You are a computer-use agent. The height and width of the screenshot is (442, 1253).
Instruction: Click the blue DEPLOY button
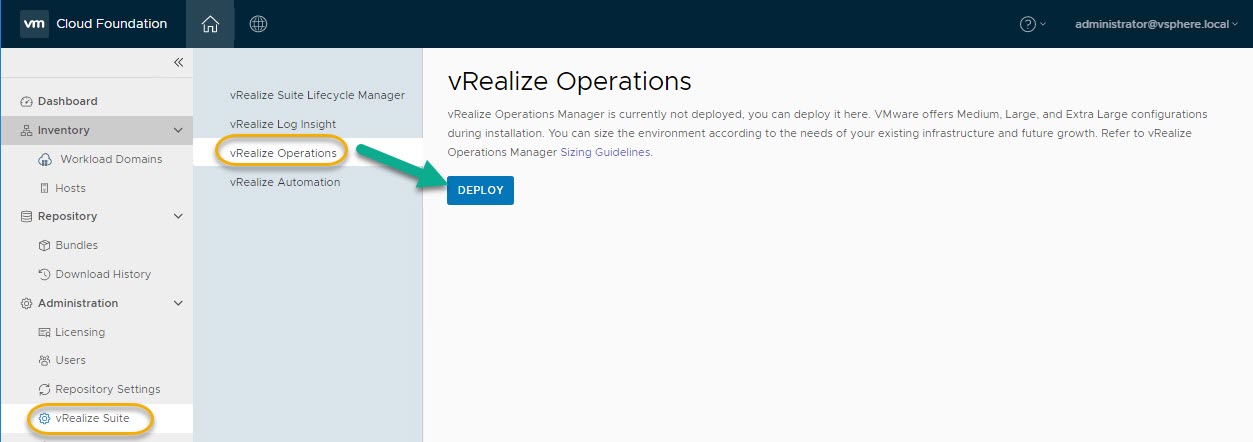pyautogui.click(x=480, y=190)
